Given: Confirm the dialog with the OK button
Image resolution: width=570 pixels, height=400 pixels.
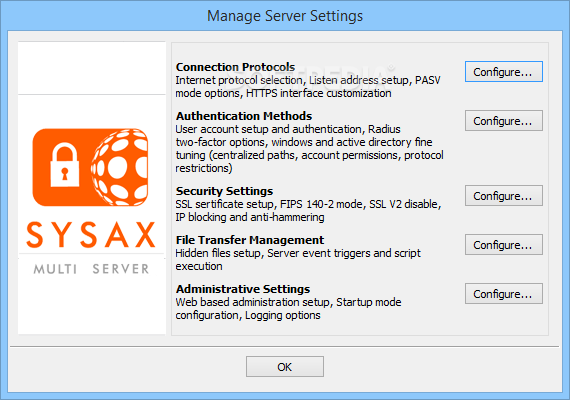Looking at the screenshot, I should point(285,367).
